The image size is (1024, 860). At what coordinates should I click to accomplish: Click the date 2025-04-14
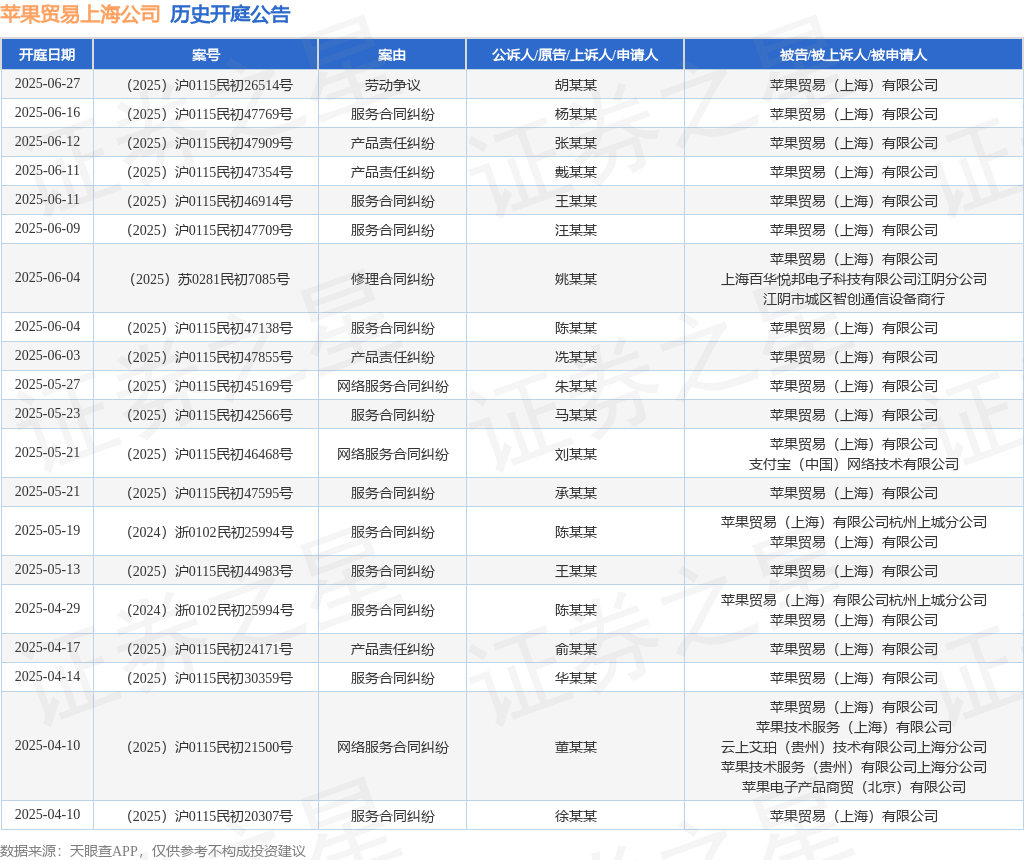point(48,676)
